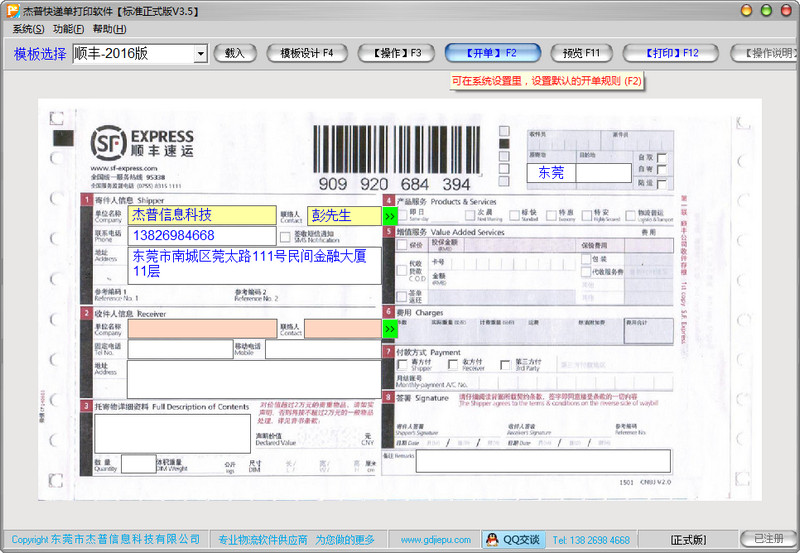Click the receiver address input field
Screen dimensions: 800x553
[254, 379]
